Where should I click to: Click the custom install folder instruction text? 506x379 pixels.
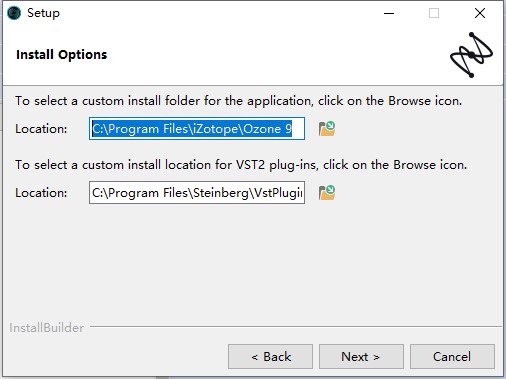coord(239,101)
